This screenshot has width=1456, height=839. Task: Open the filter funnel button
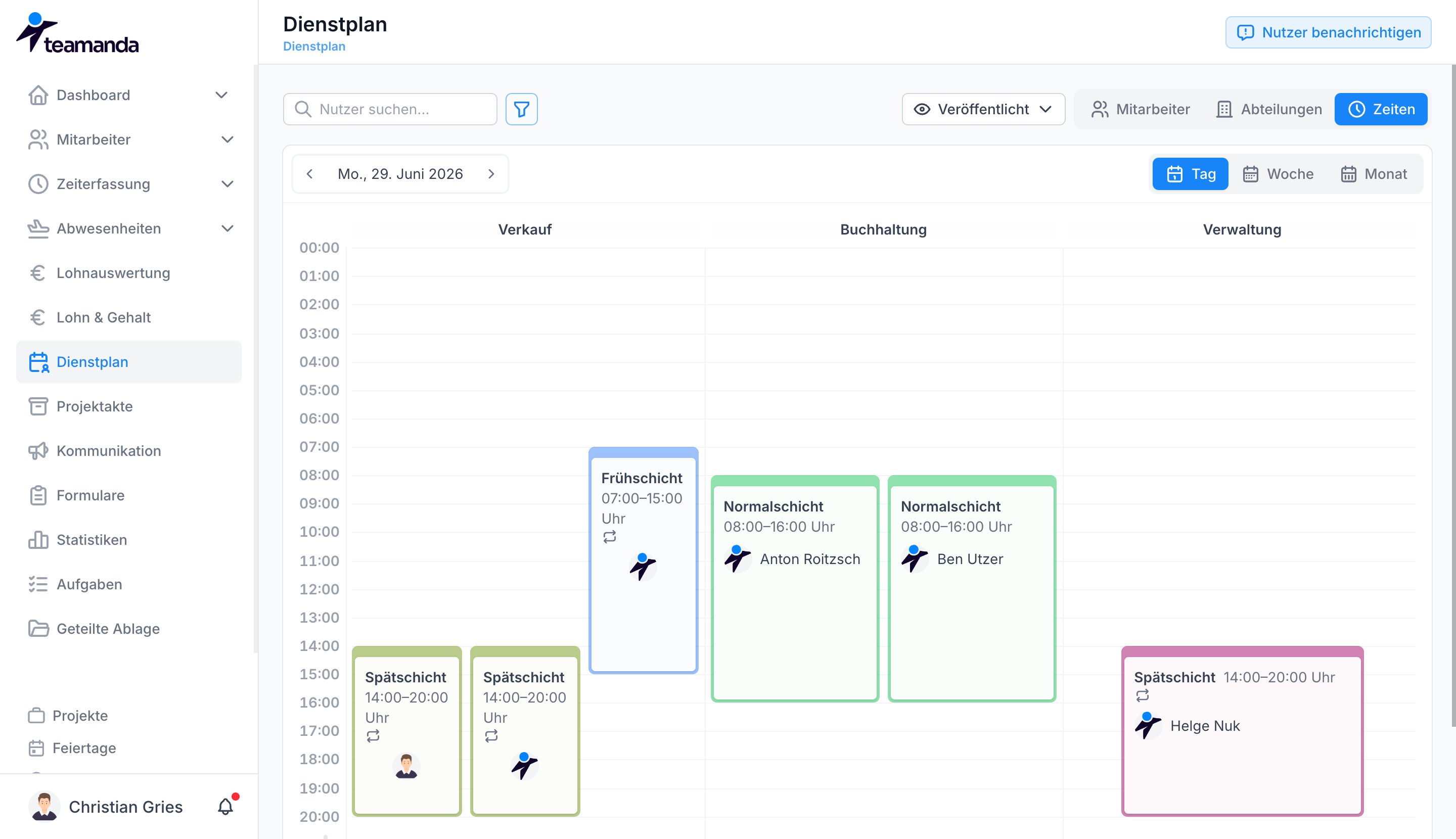[x=521, y=109]
